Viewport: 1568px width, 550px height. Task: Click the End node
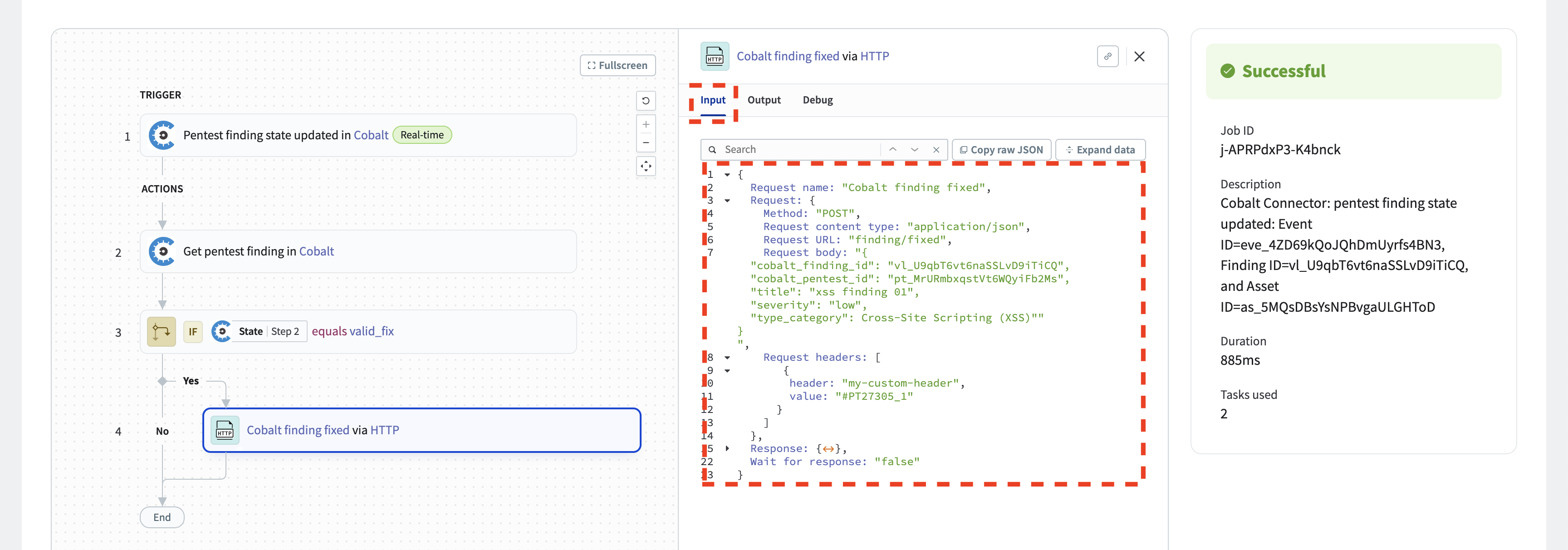[x=162, y=518]
